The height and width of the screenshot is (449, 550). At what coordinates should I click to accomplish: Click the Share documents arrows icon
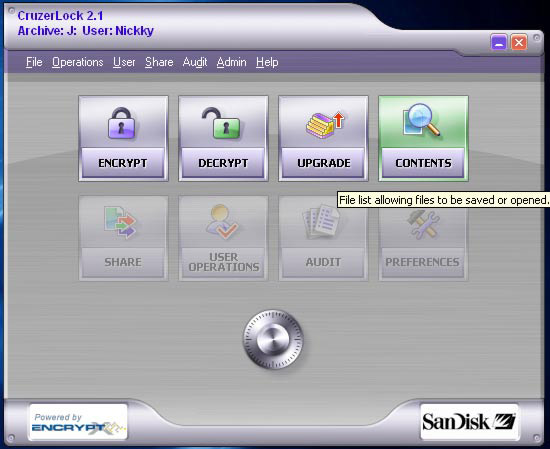coord(120,222)
